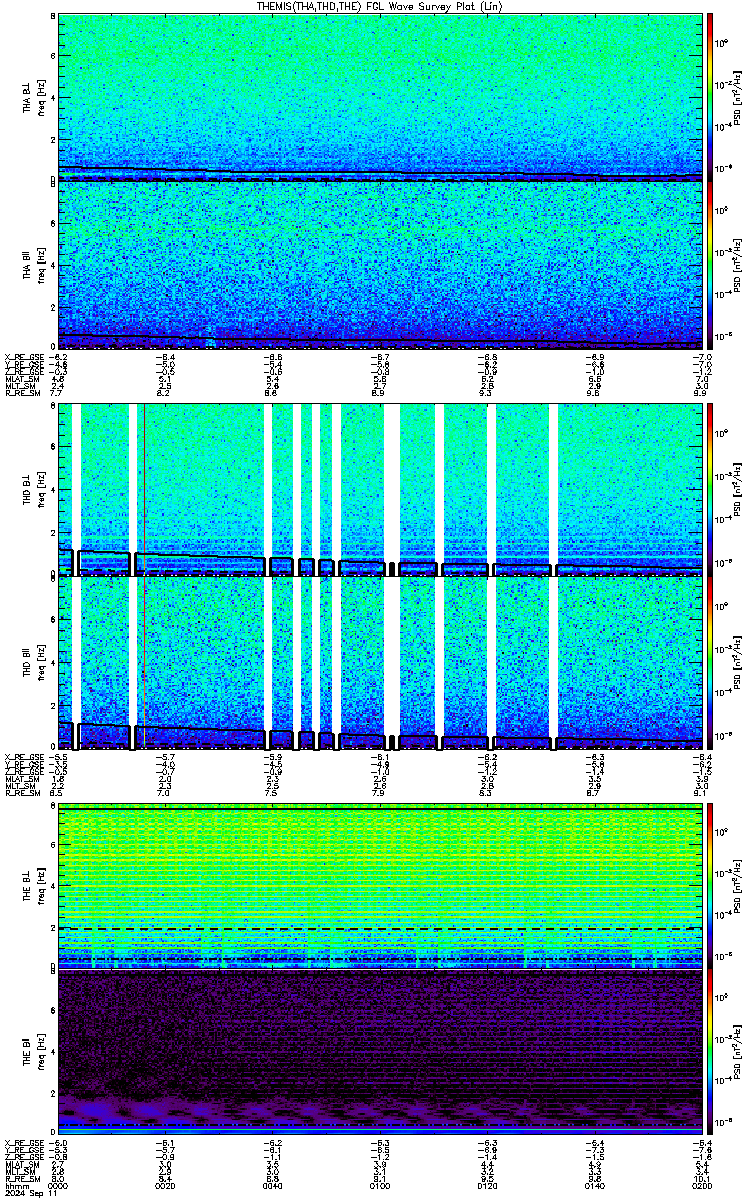Click the 0120 time tick label
The image size is (750, 1200).
point(487,1185)
